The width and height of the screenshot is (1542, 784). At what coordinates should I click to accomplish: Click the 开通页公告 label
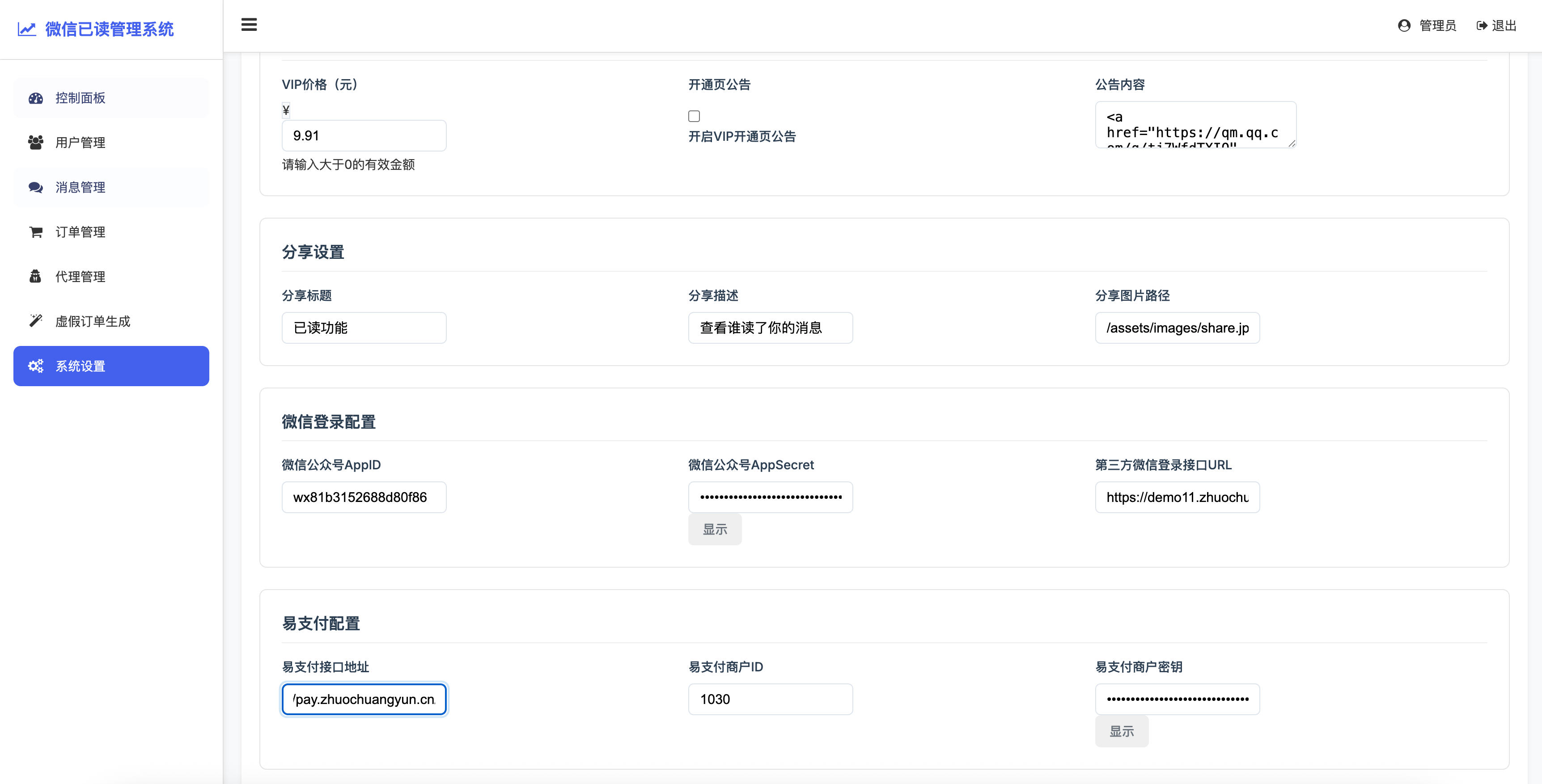coord(720,84)
